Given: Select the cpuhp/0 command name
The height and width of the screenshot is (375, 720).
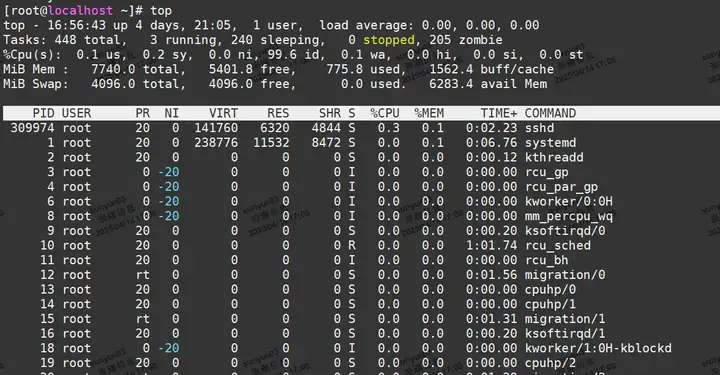Looking at the screenshot, I should (551, 290).
